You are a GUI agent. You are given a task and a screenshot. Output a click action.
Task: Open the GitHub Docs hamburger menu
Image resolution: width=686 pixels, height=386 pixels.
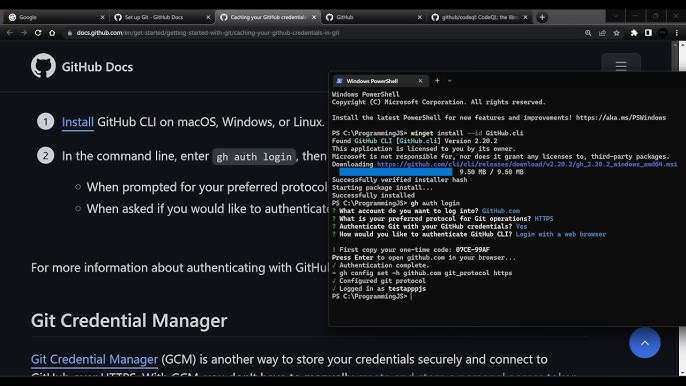[621, 66]
